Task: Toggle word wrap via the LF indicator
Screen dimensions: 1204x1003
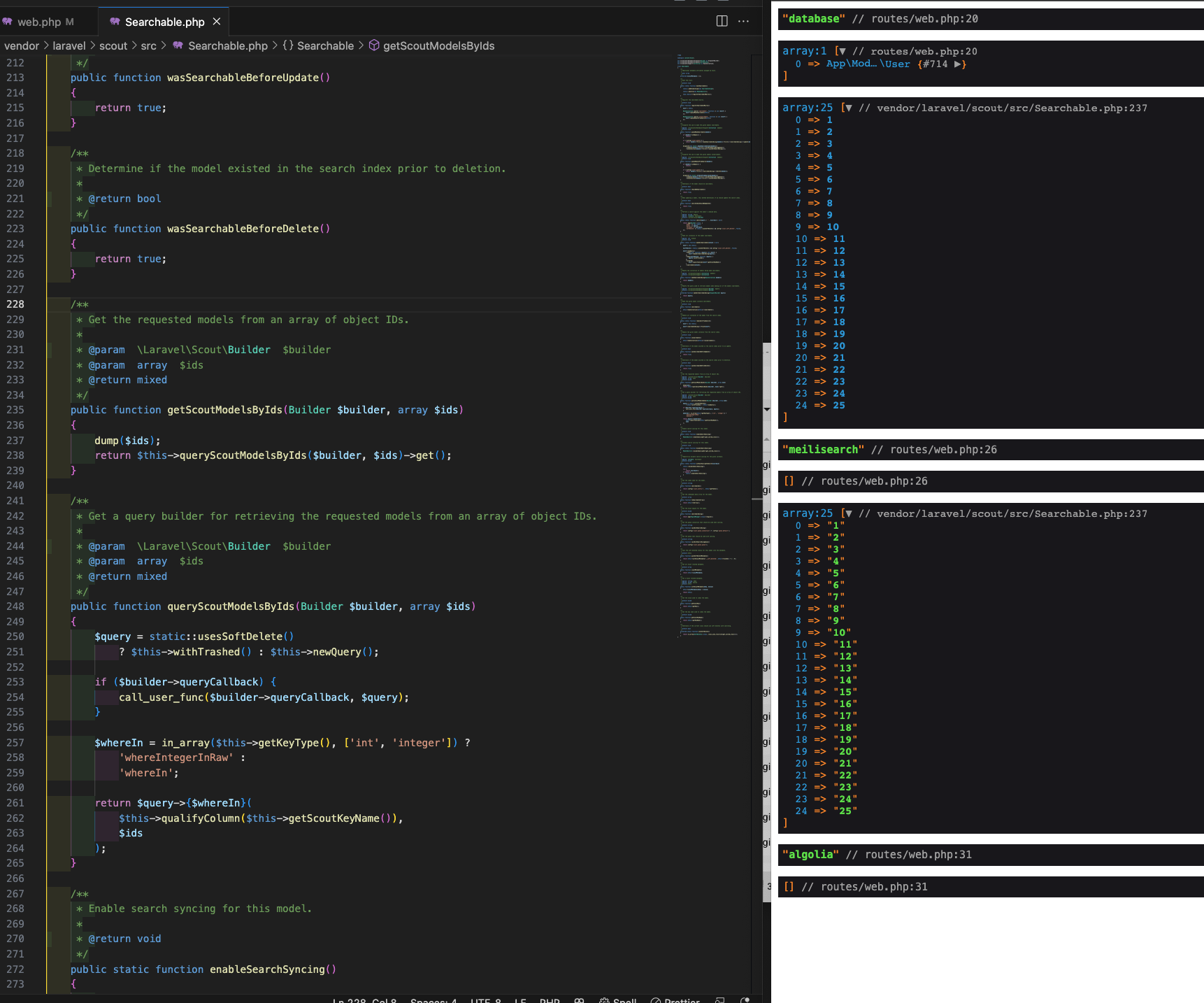Action: coord(519,1000)
